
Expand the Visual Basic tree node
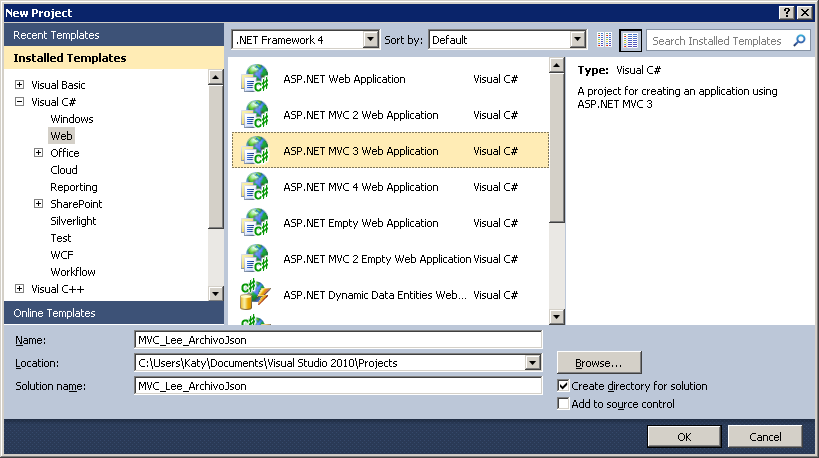click(19, 85)
